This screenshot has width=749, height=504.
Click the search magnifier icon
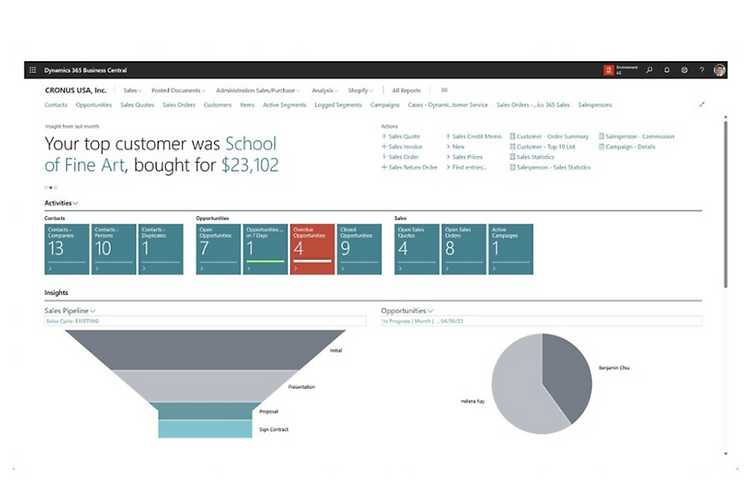[x=649, y=70]
